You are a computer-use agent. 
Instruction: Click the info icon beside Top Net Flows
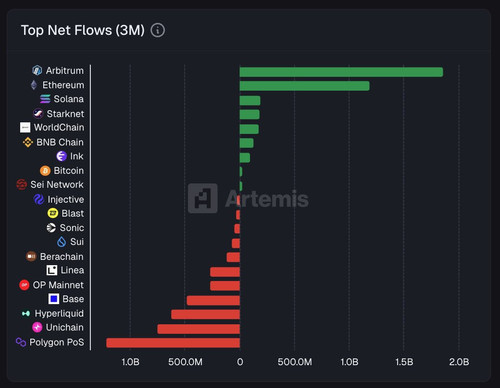pyautogui.click(x=158, y=30)
